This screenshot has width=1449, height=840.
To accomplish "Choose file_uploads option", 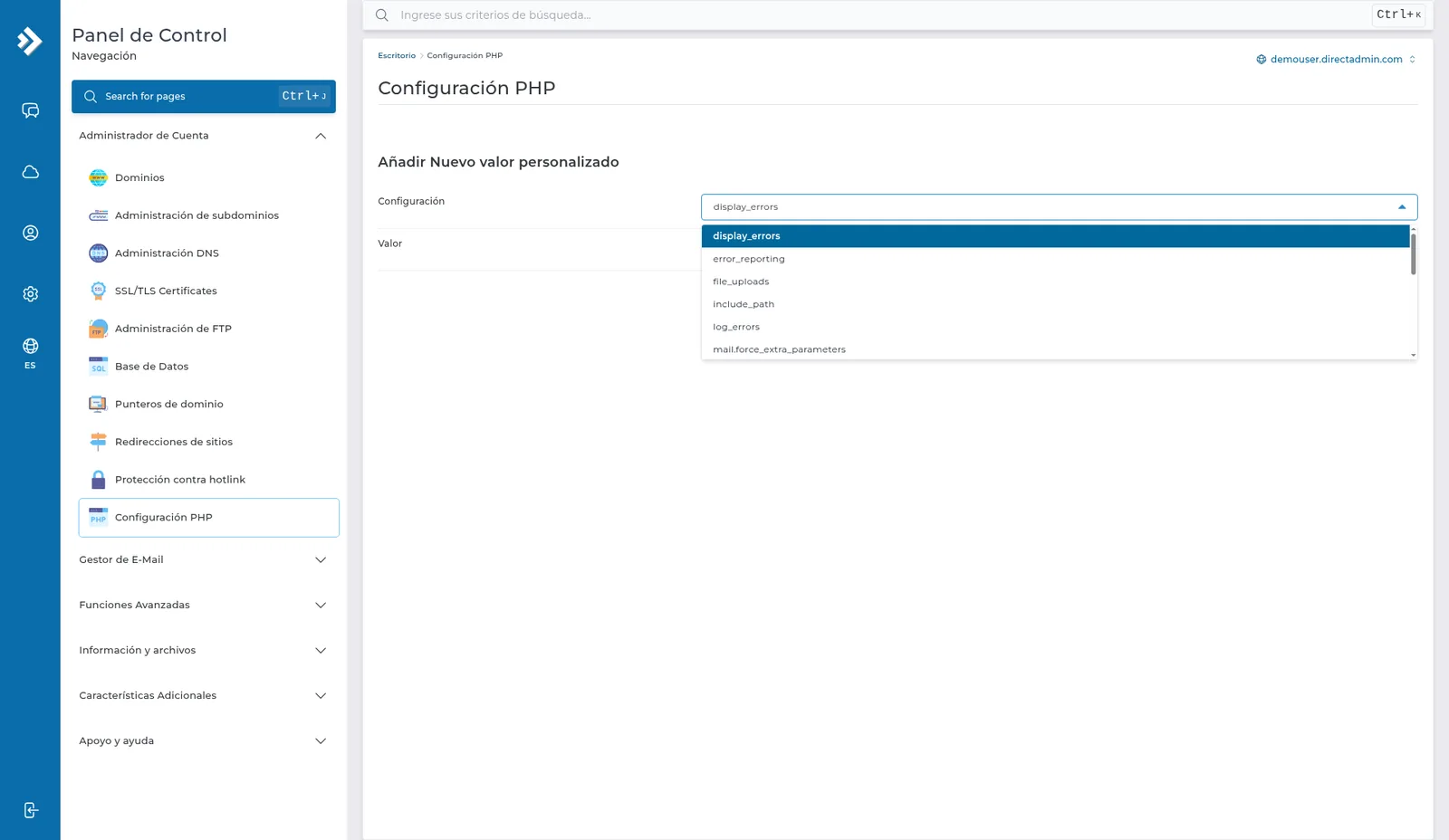I will [x=1055, y=282].
